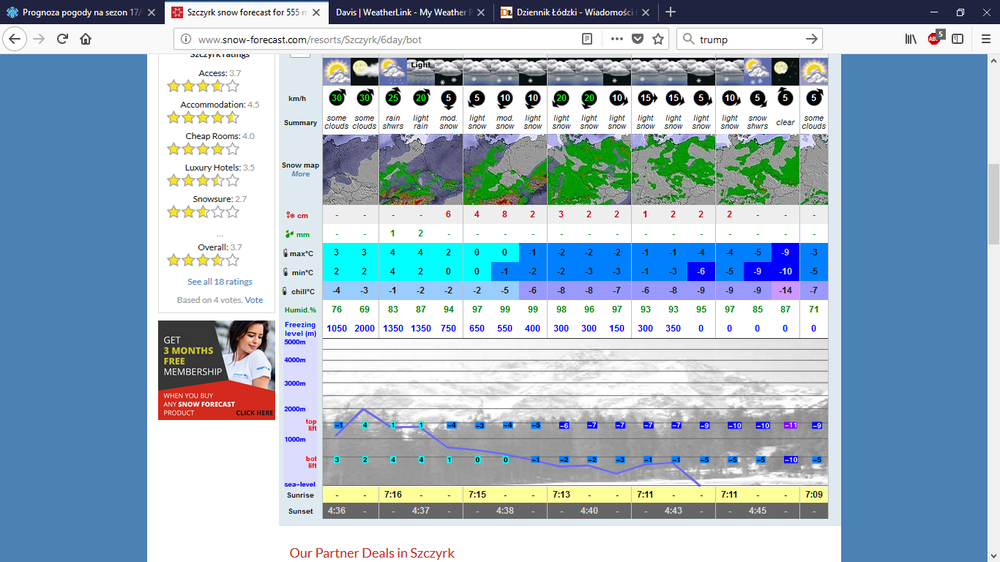Click humidity value 76

(x=337, y=309)
